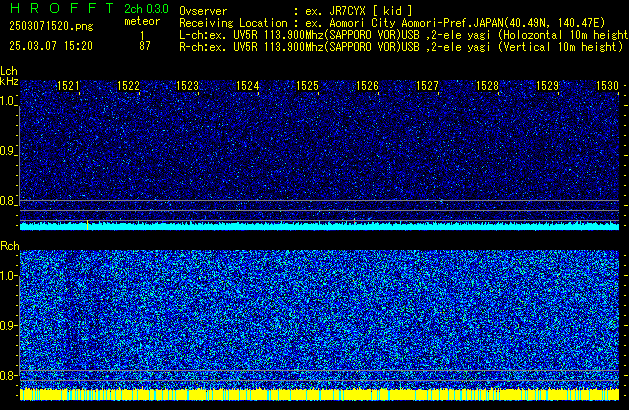This screenshot has height=410, width=629.
Task: Click the 1525 time marker
Action: [307, 86]
